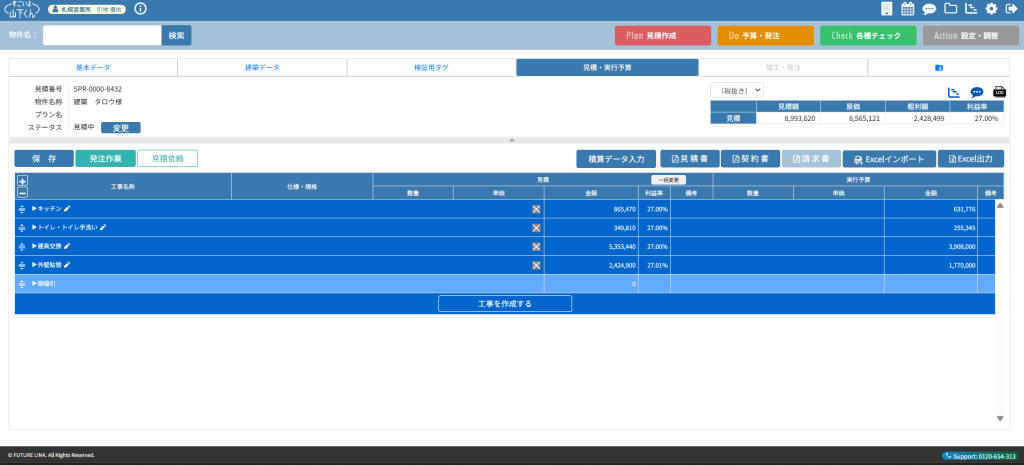The height and width of the screenshot is (465, 1024).
Task: Click the building icon in the header
Action: click(886, 9)
